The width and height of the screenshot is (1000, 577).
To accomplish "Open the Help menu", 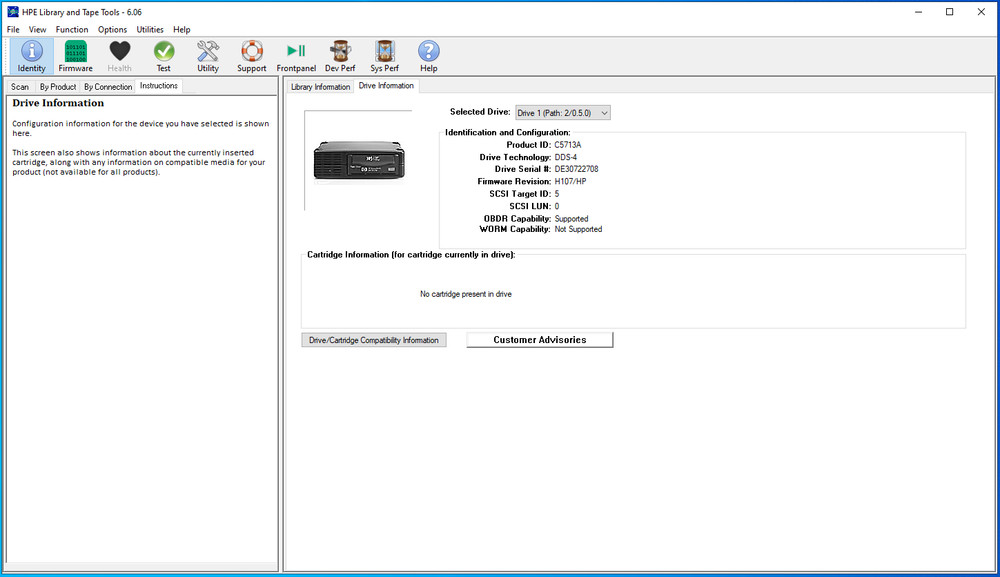I will 182,29.
